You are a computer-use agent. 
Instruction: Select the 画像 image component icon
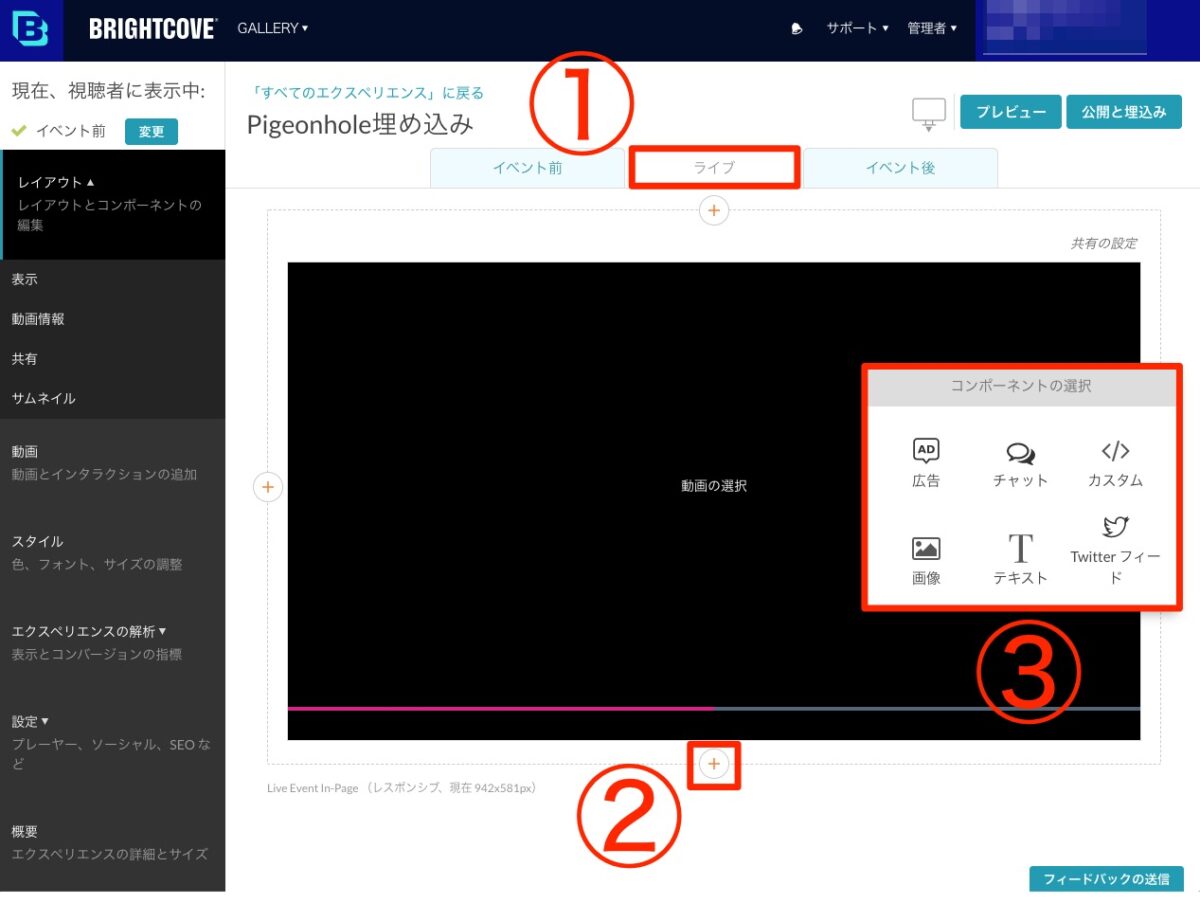pyautogui.click(x=926, y=559)
